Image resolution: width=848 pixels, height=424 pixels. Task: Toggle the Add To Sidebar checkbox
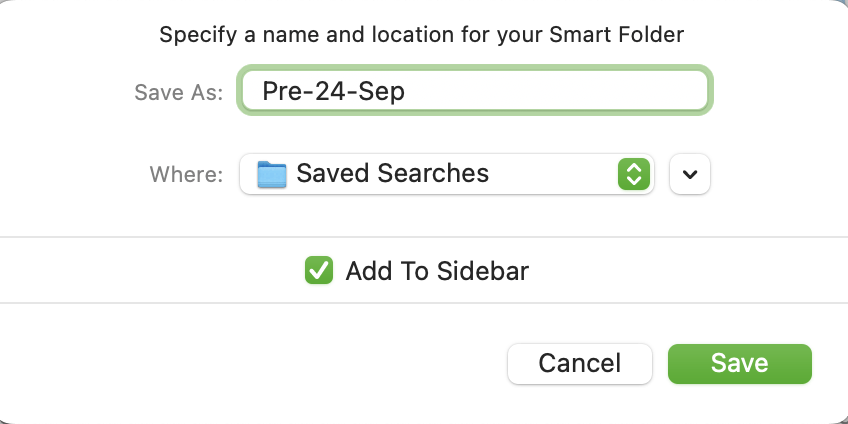319,270
